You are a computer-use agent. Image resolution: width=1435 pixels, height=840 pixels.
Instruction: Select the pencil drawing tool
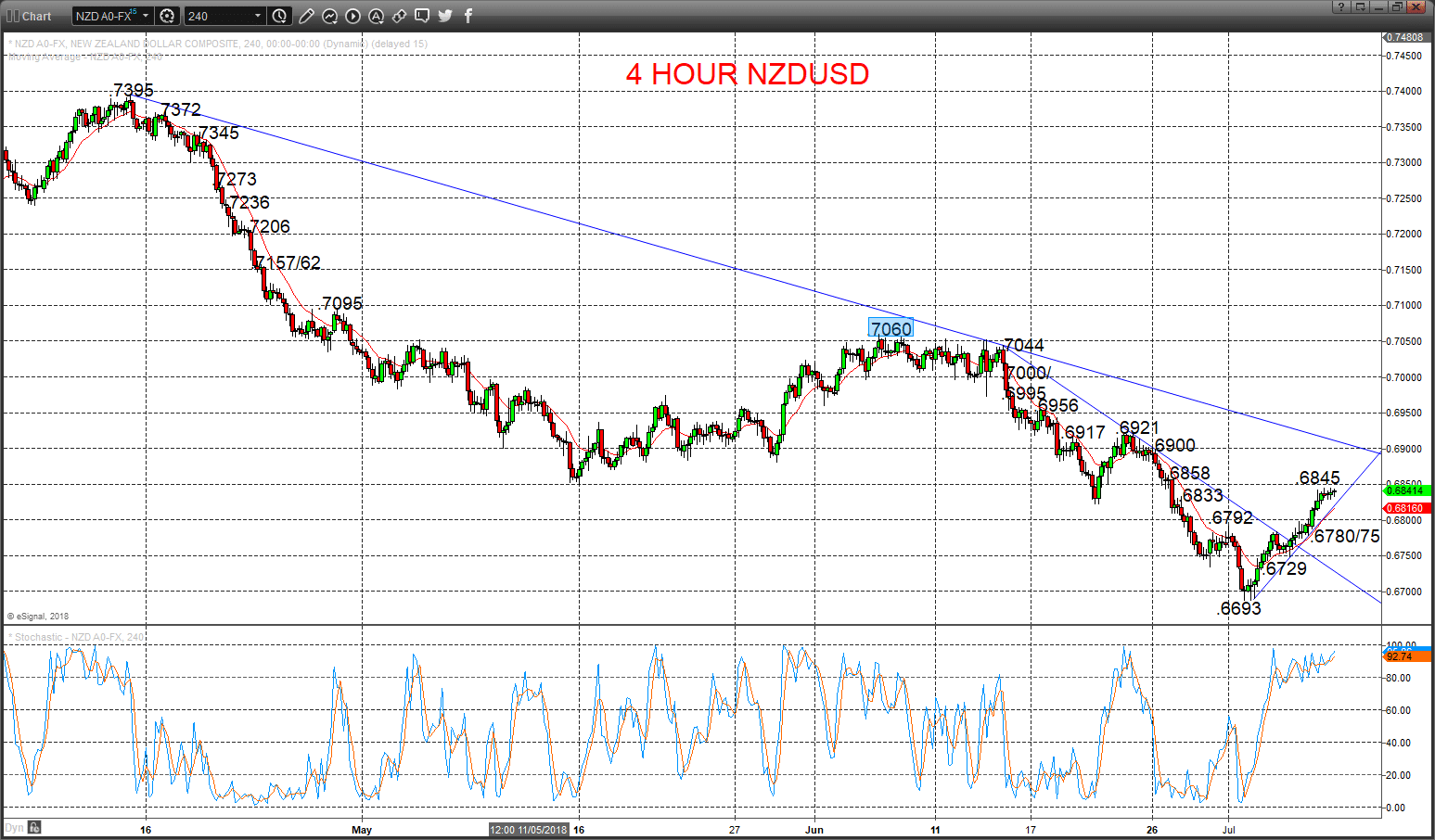307,16
